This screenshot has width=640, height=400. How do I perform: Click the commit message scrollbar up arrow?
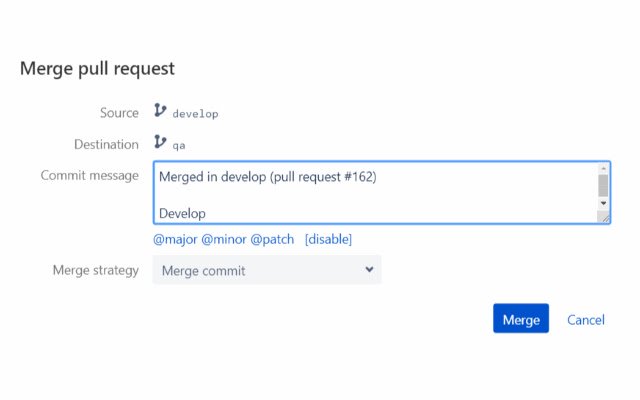603,168
